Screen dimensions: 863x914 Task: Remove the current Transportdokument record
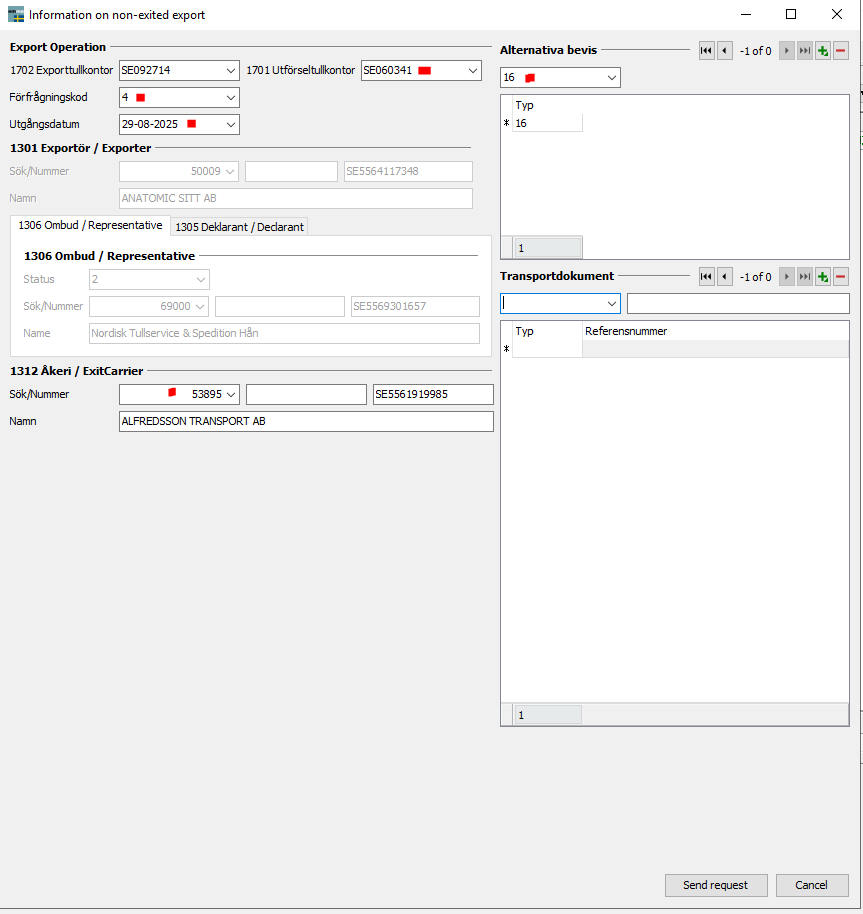[841, 277]
